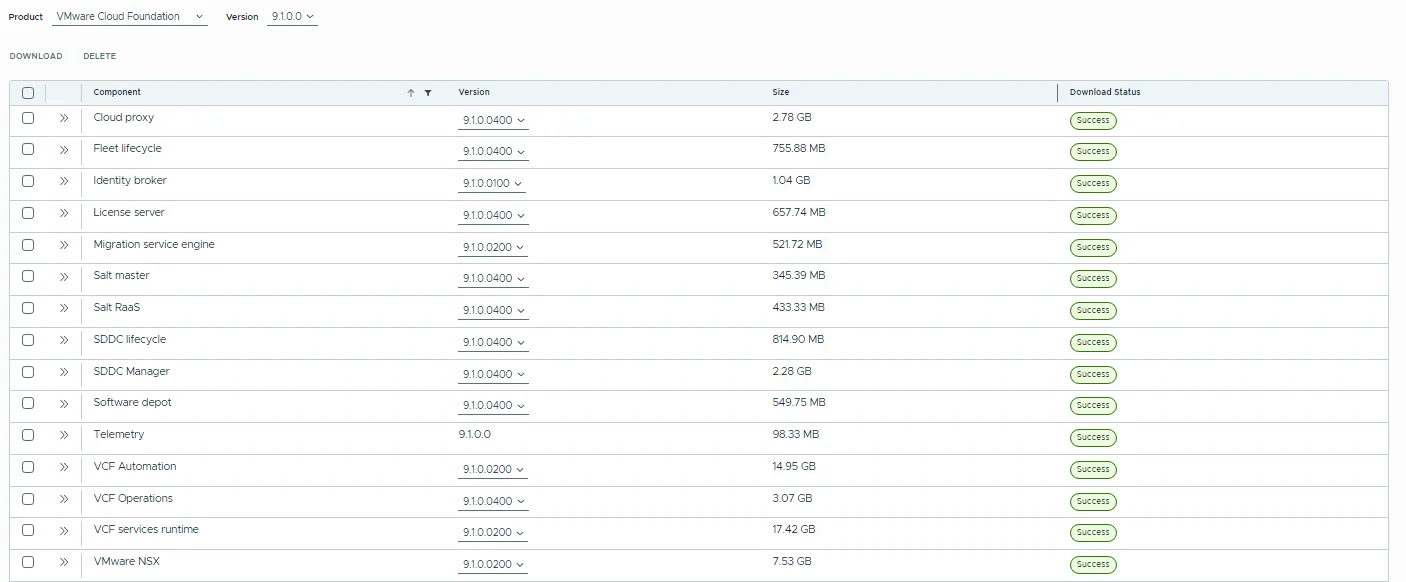
Task: Click the Success badge for Cloud proxy
Action: click(x=1093, y=120)
